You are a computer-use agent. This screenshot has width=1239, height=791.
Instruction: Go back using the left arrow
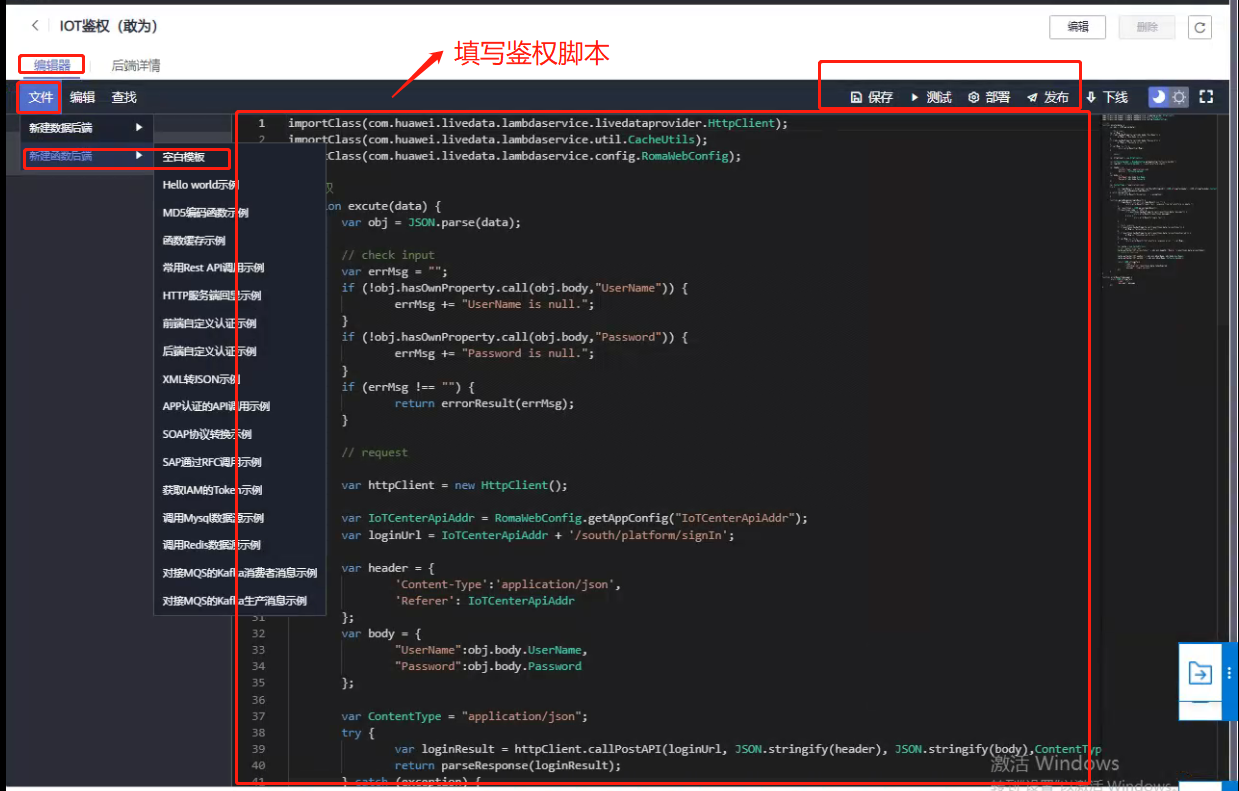point(35,26)
